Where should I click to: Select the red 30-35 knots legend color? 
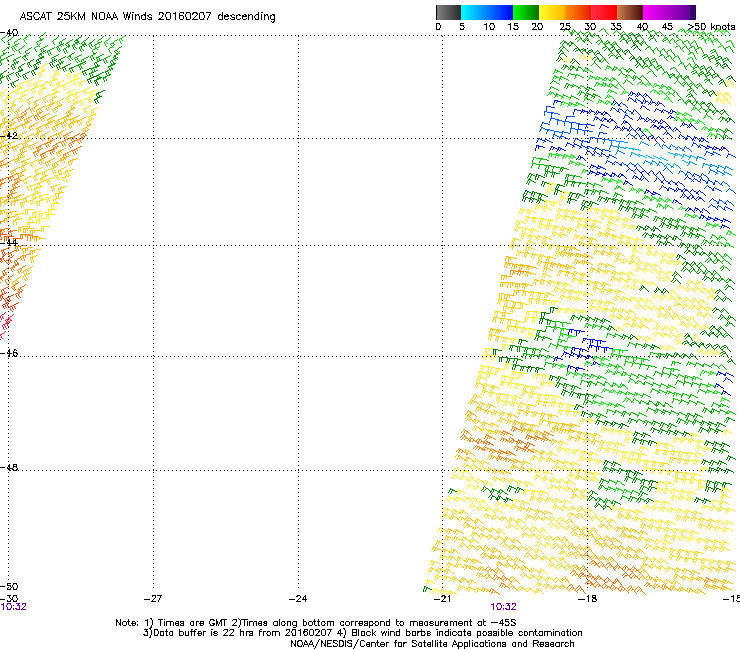(604, 12)
